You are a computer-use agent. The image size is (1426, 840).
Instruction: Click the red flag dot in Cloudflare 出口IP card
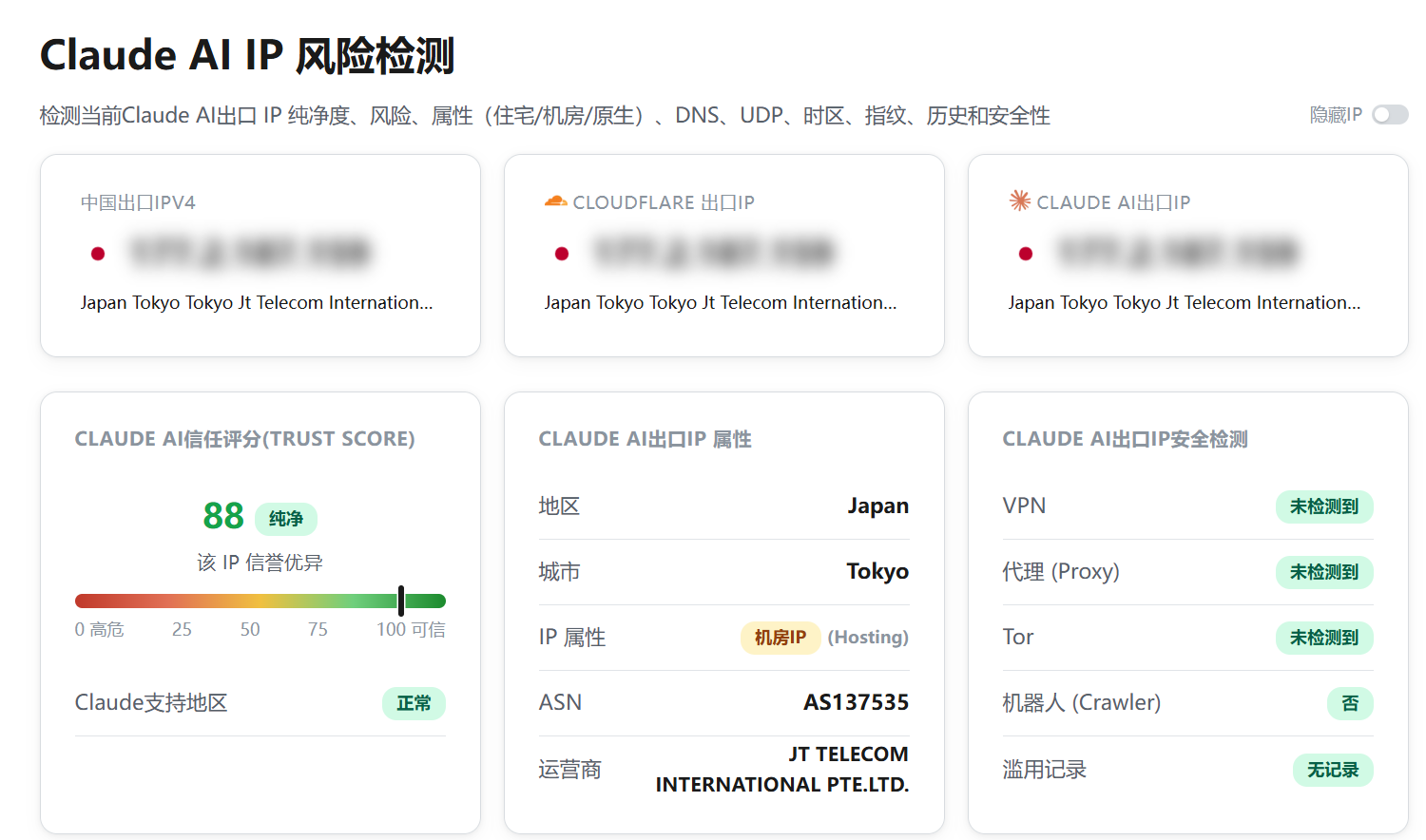point(562,253)
